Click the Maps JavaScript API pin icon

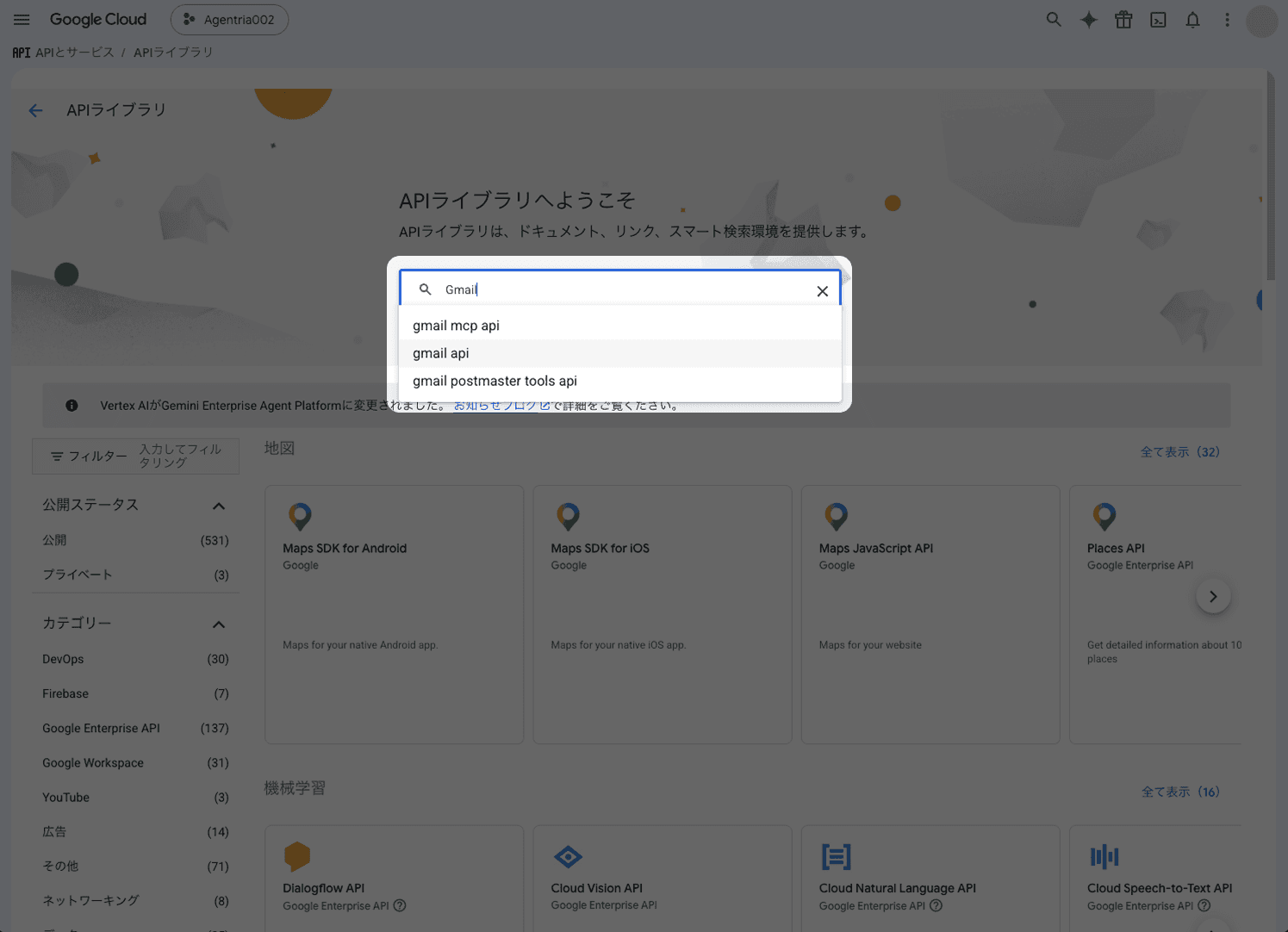(836, 517)
